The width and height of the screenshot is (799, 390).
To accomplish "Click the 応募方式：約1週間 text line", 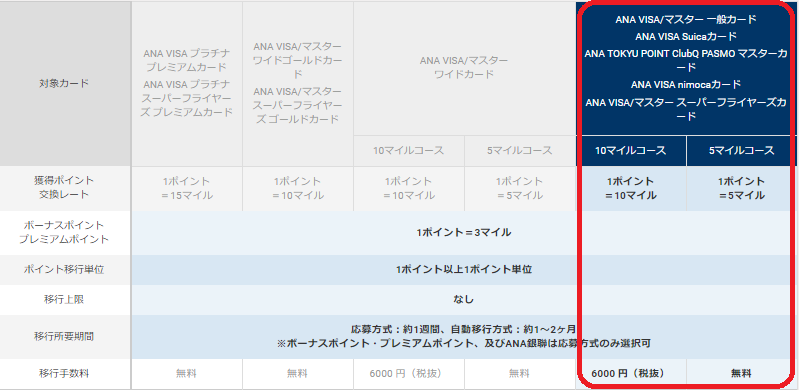I will [x=464, y=330].
